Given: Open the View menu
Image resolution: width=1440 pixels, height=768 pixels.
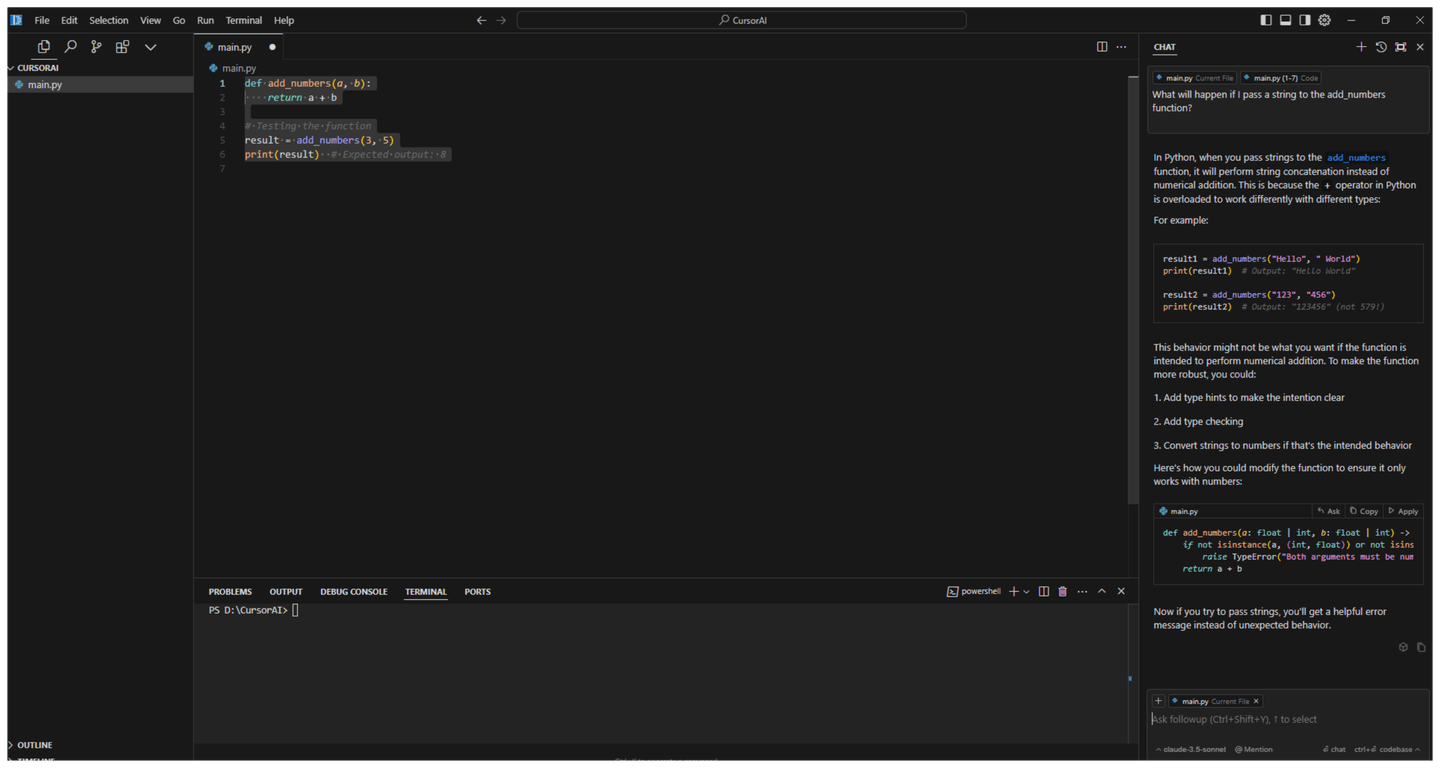Looking at the screenshot, I should (150, 20).
